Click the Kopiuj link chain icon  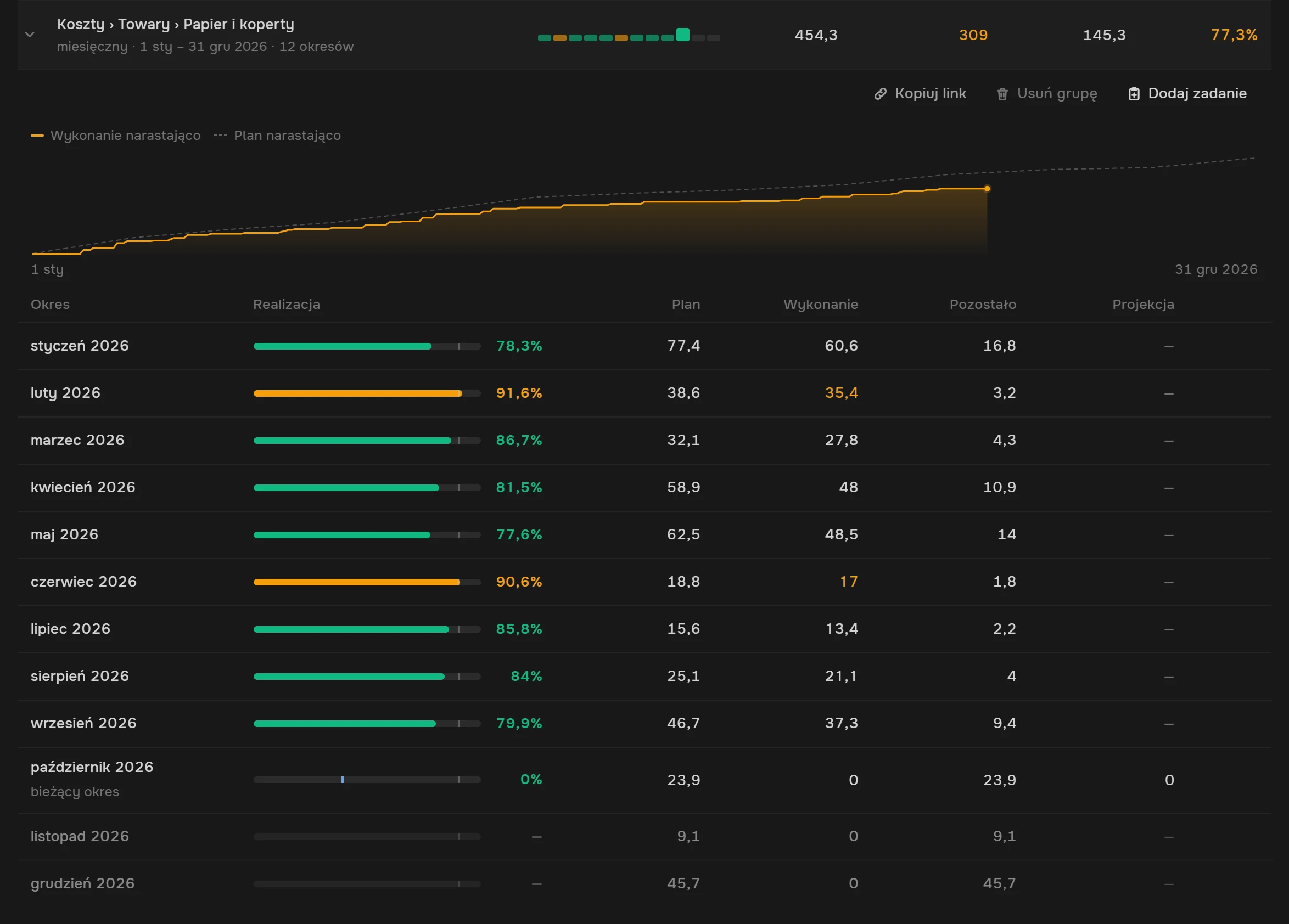coord(881,94)
